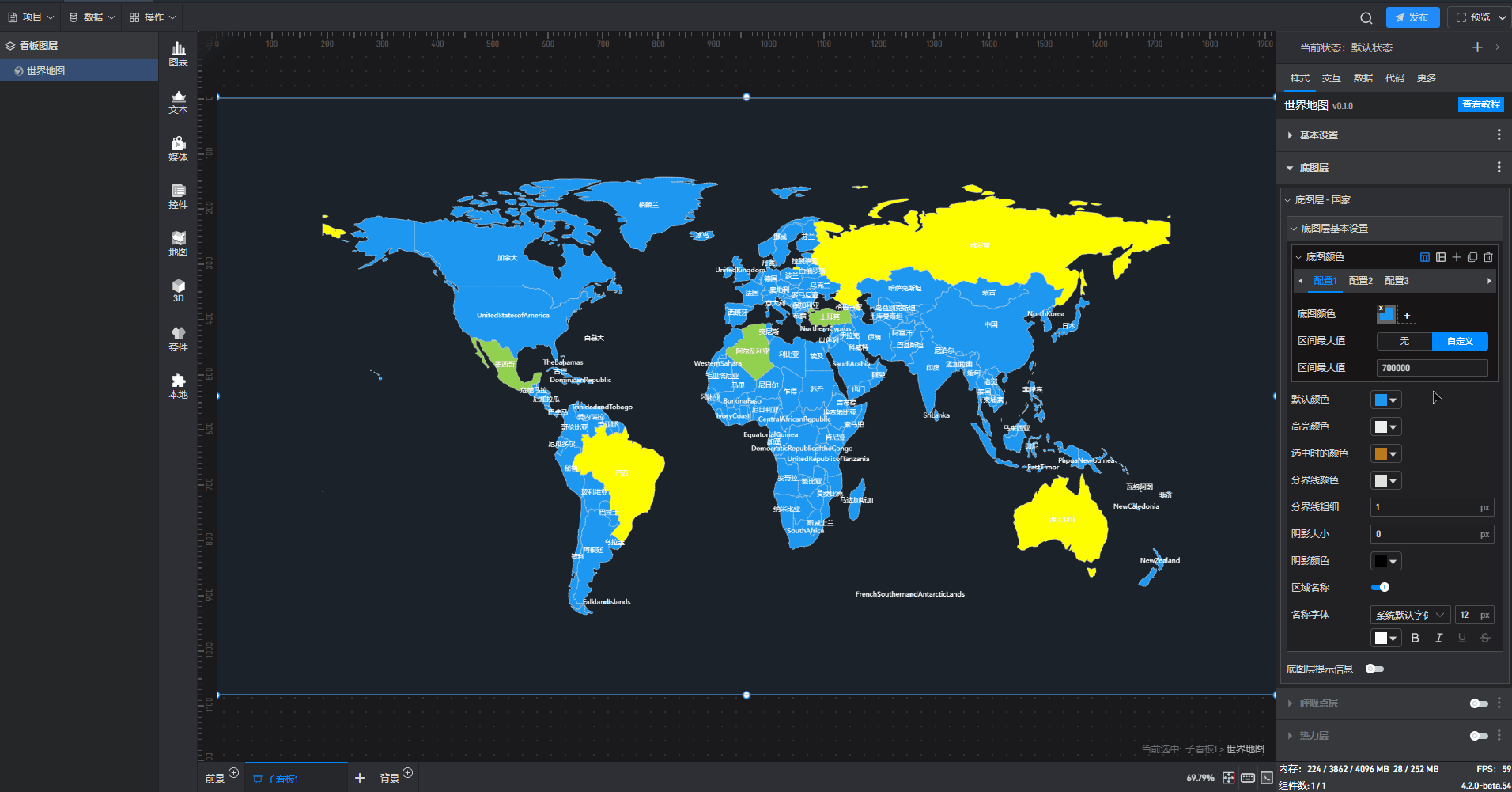
Task: Open the 套件 kit icon
Action: [x=178, y=339]
